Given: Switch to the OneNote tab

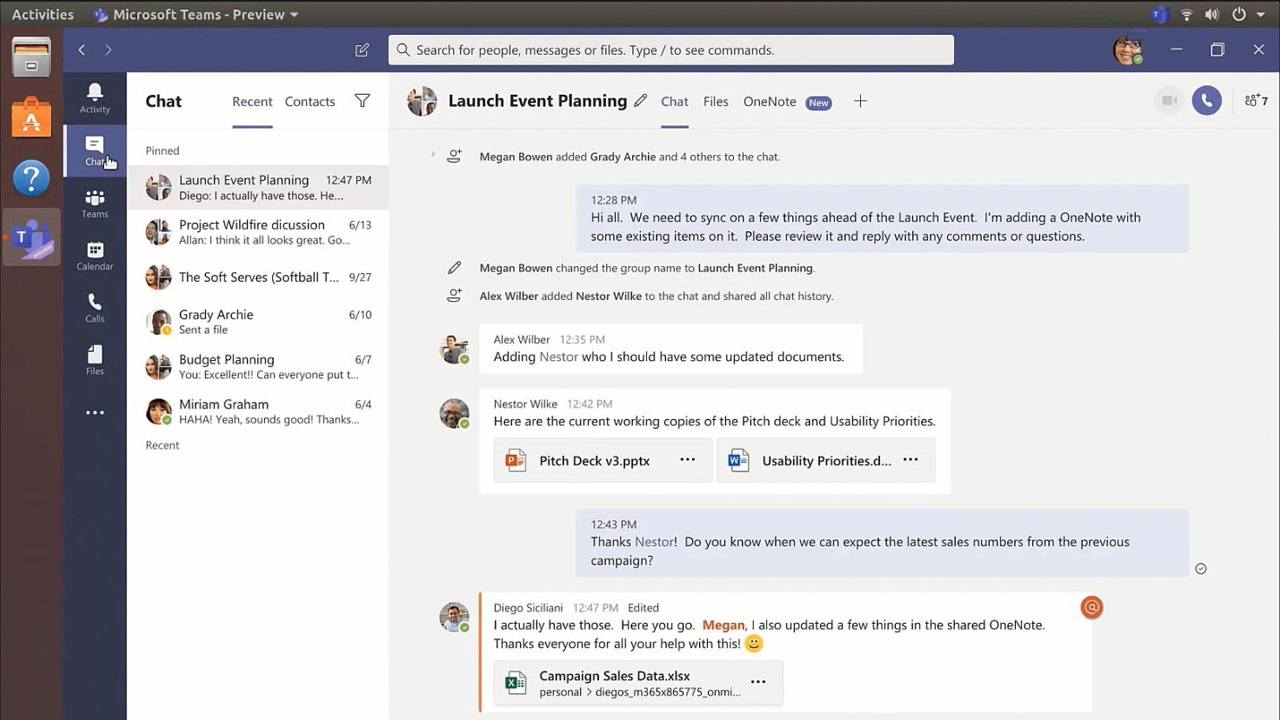Looking at the screenshot, I should pyautogui.click(x=769, y=101).
